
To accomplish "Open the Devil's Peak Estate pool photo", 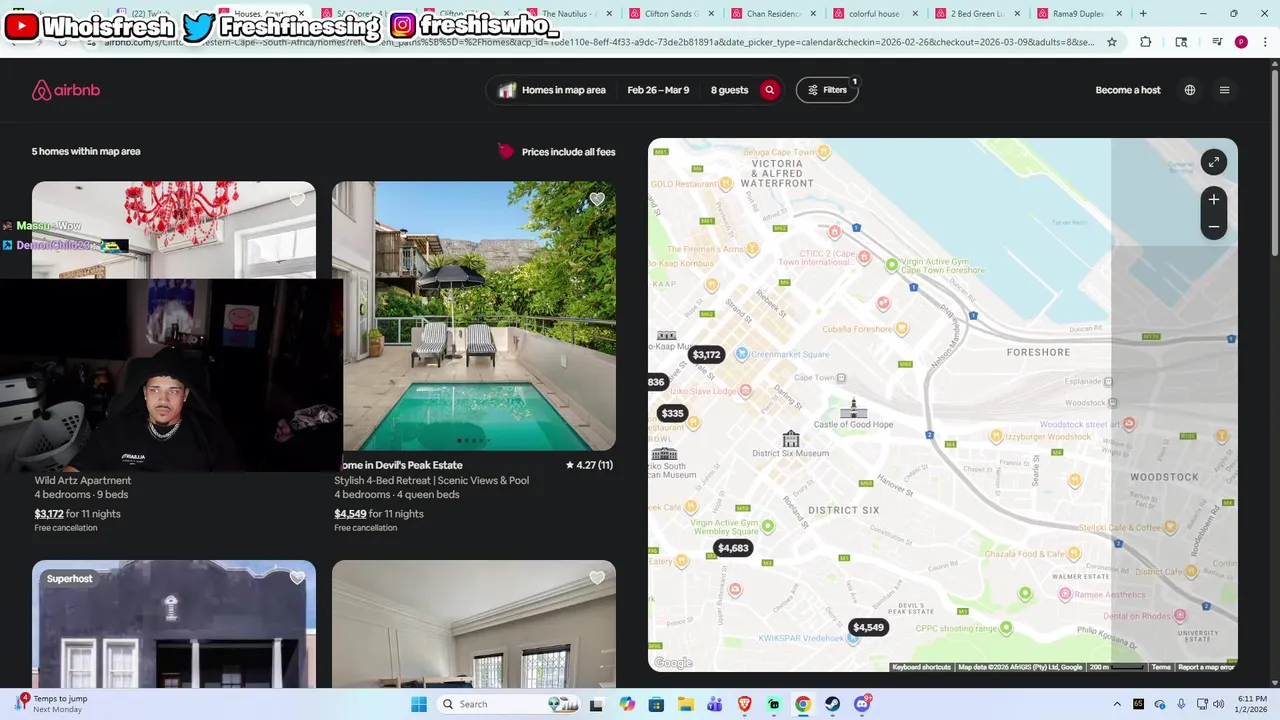I will (x=474, y=316).
